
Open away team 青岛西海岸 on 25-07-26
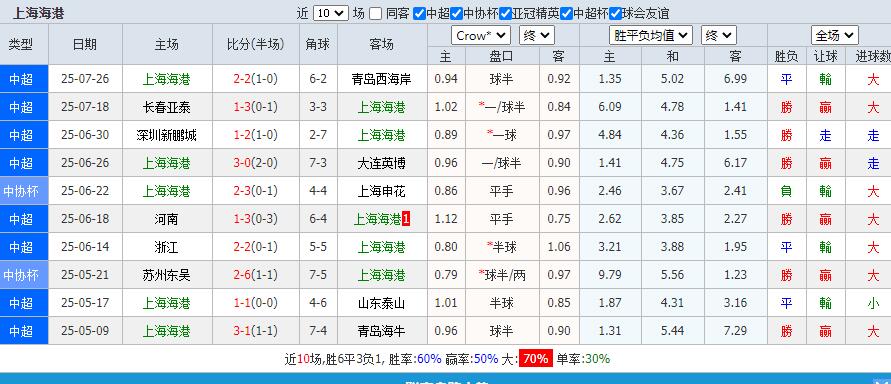pos(382,79)
